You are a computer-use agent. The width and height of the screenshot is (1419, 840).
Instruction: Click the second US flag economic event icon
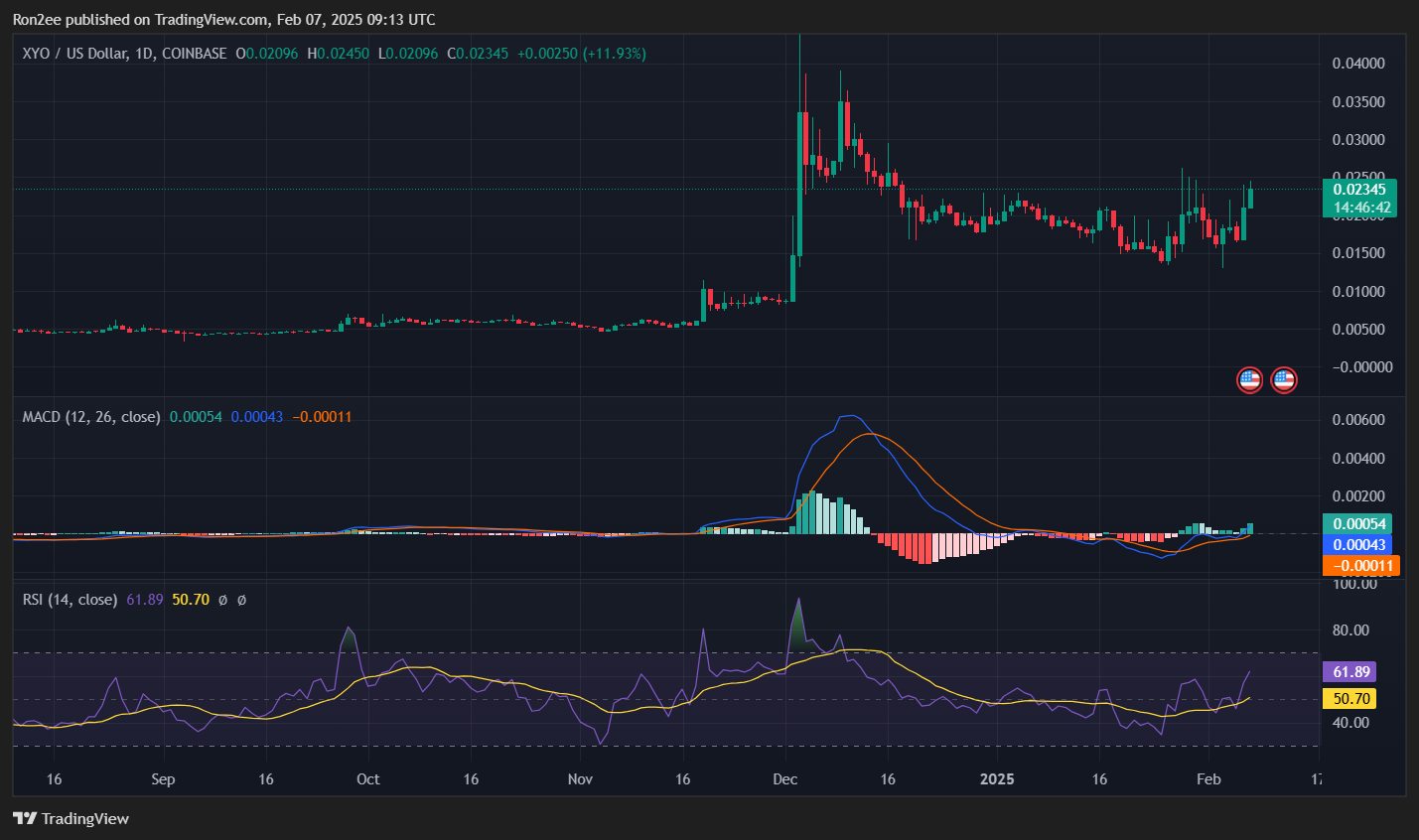1283,379
